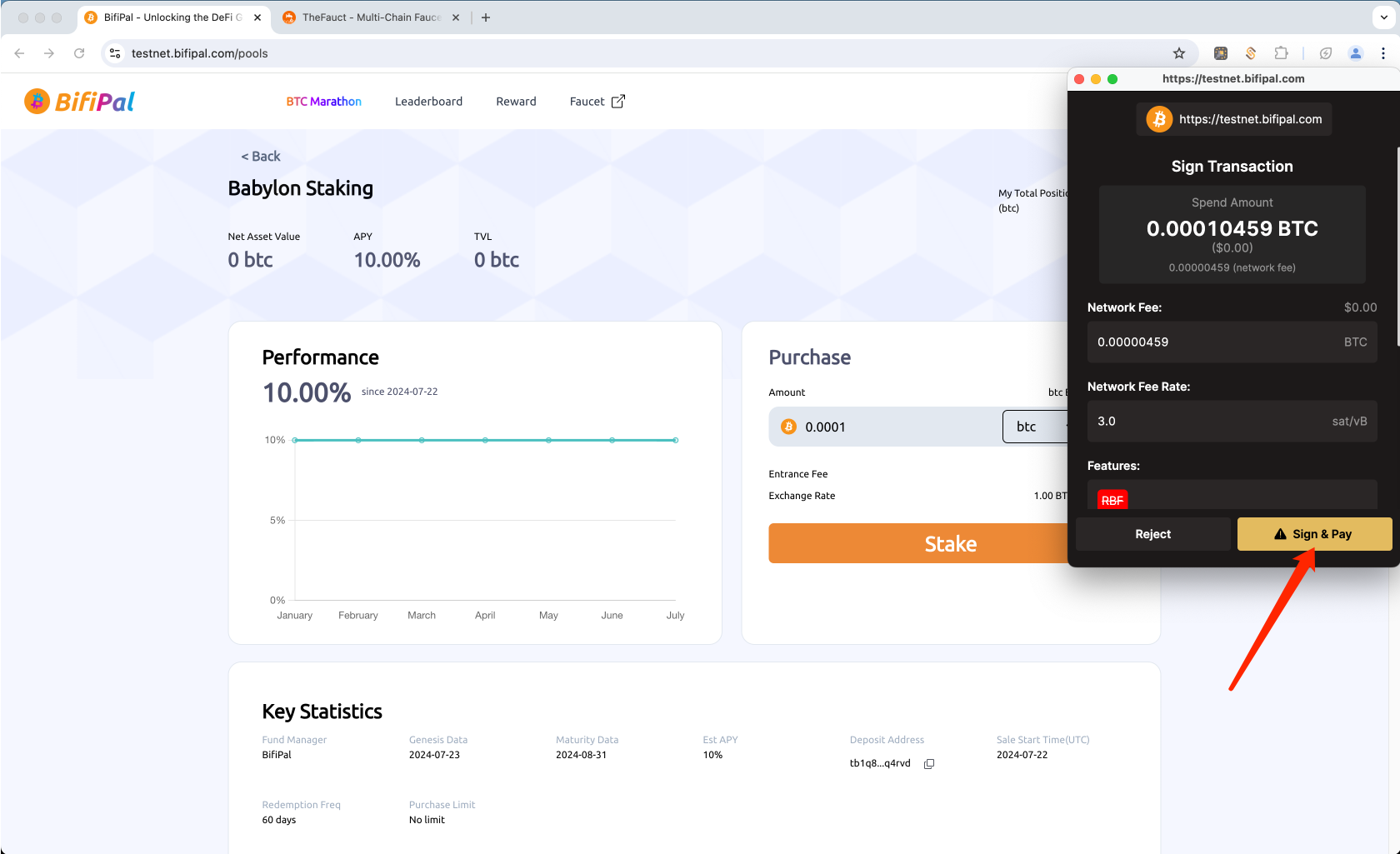Reject the transaction
The image size is (1400, 854).
pyautogui.click(x=1152, y=534)
